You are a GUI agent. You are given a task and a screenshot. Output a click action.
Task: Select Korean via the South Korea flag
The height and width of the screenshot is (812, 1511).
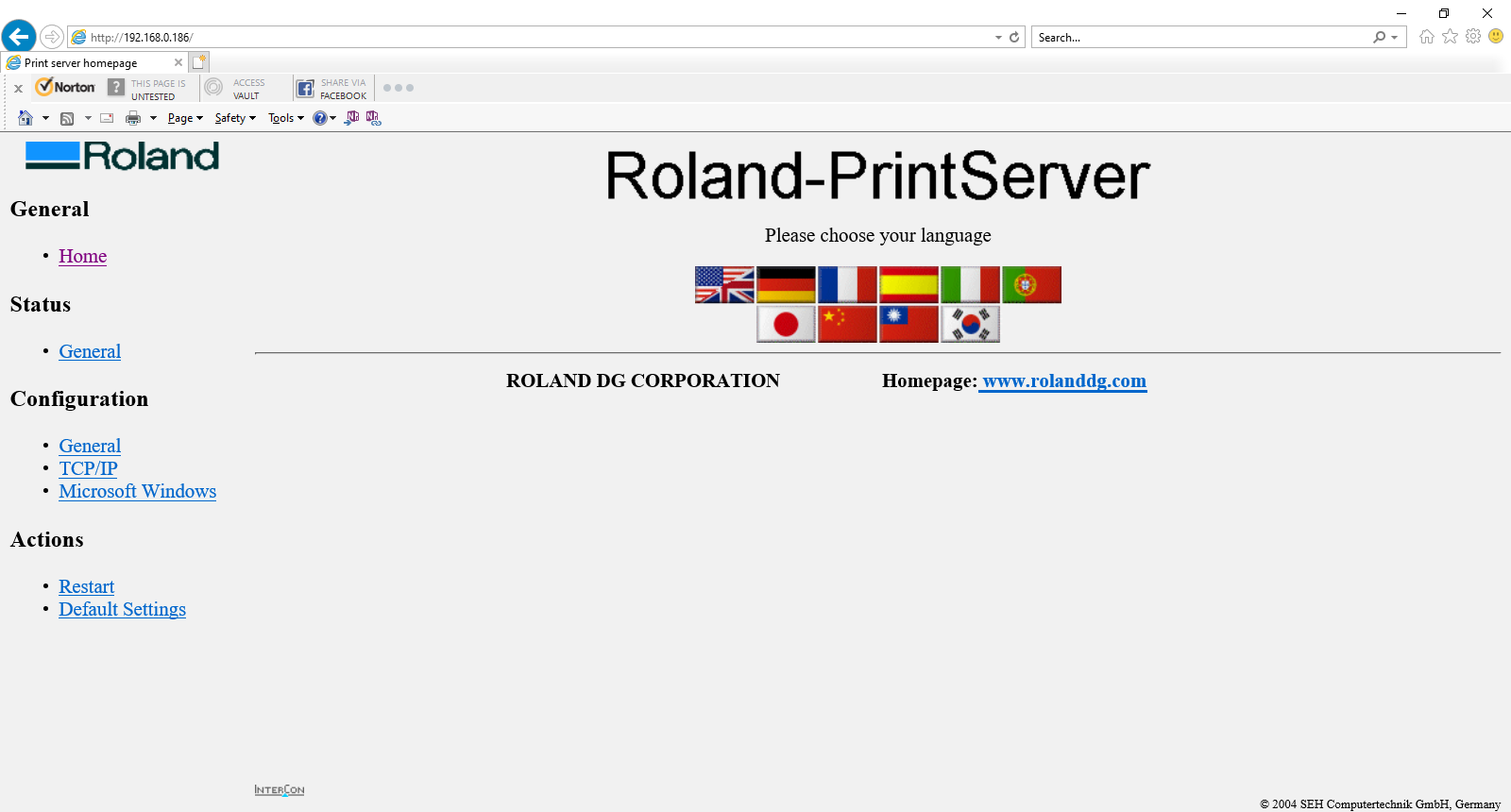point(970,324)
